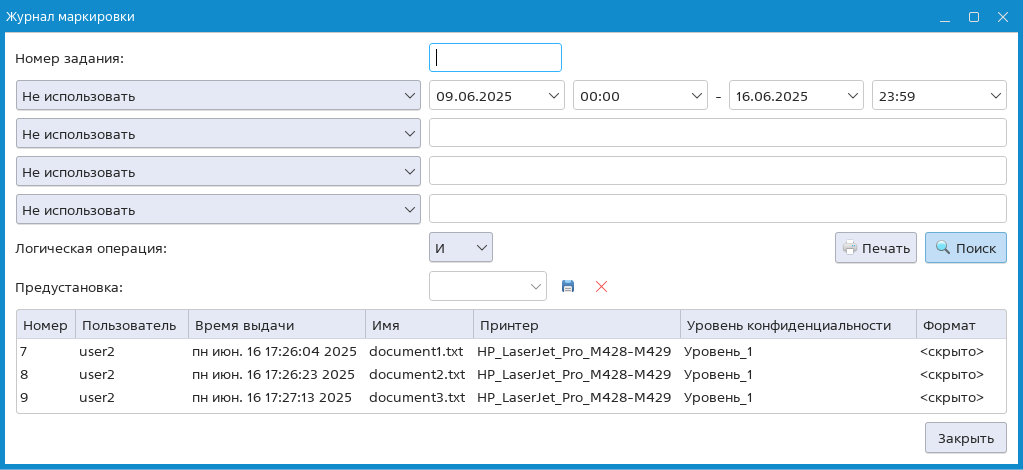
Task: Select the row with document3.txt
Action: (x=416, y=397)
